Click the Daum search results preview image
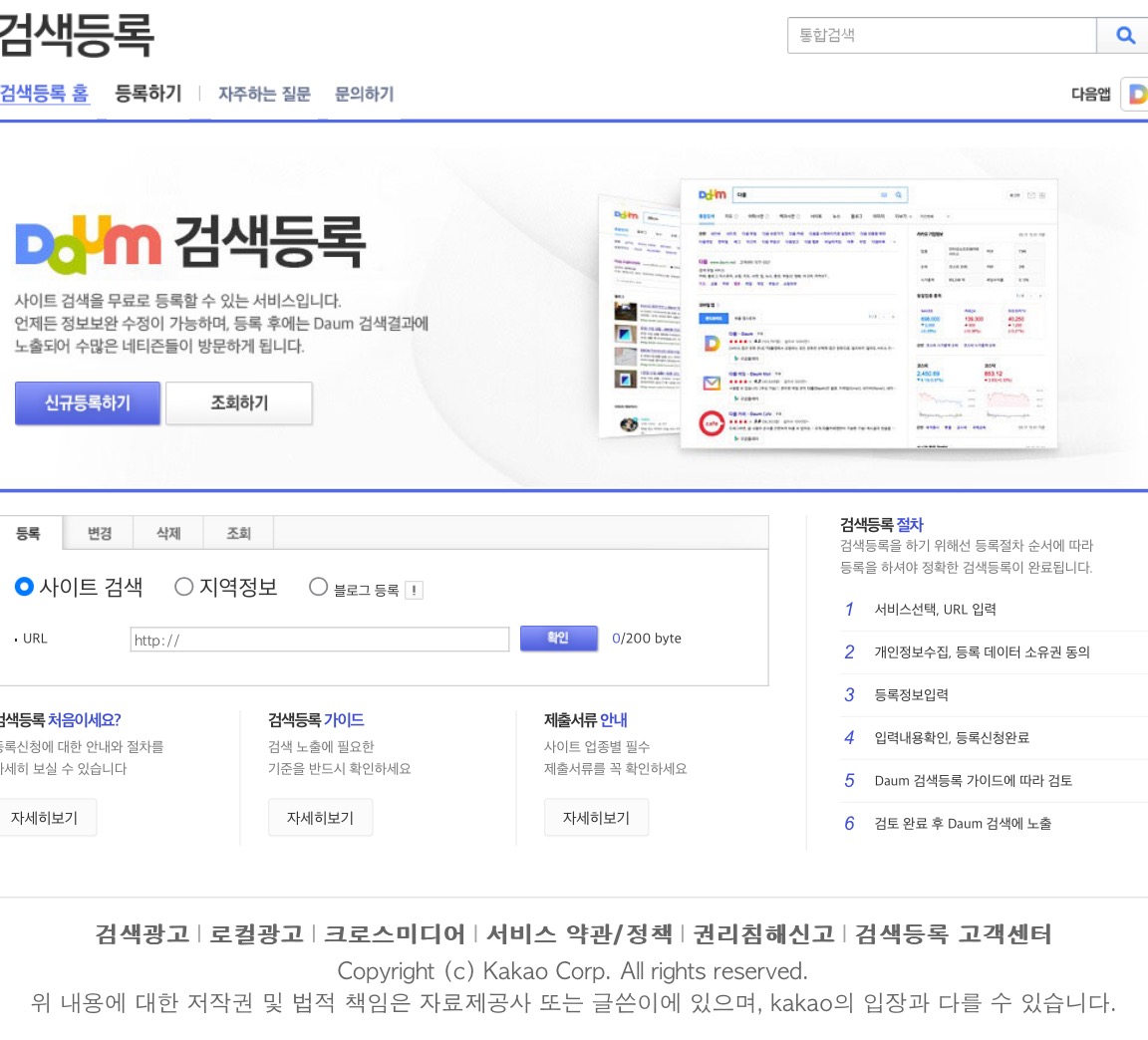 [x=829, y=313]
